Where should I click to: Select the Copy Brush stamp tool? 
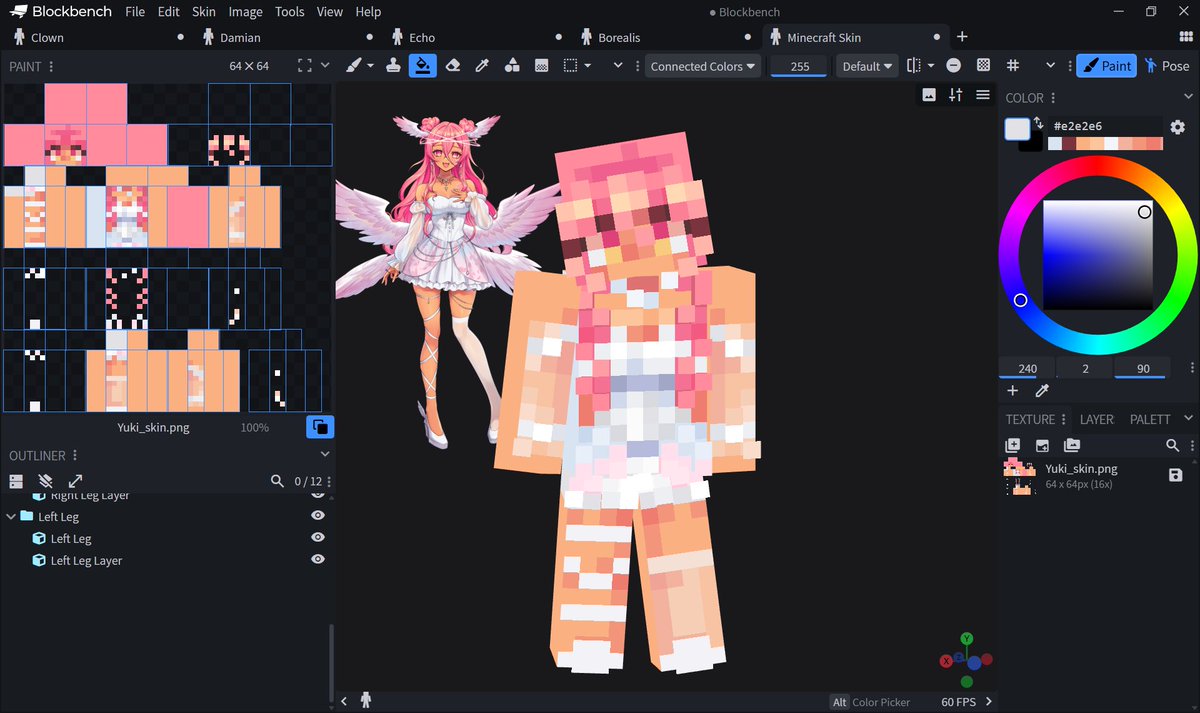tap(393, 66)
